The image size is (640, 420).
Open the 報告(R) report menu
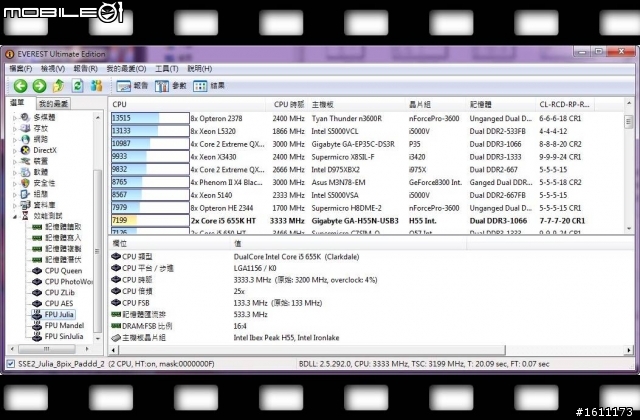point(85,69)
